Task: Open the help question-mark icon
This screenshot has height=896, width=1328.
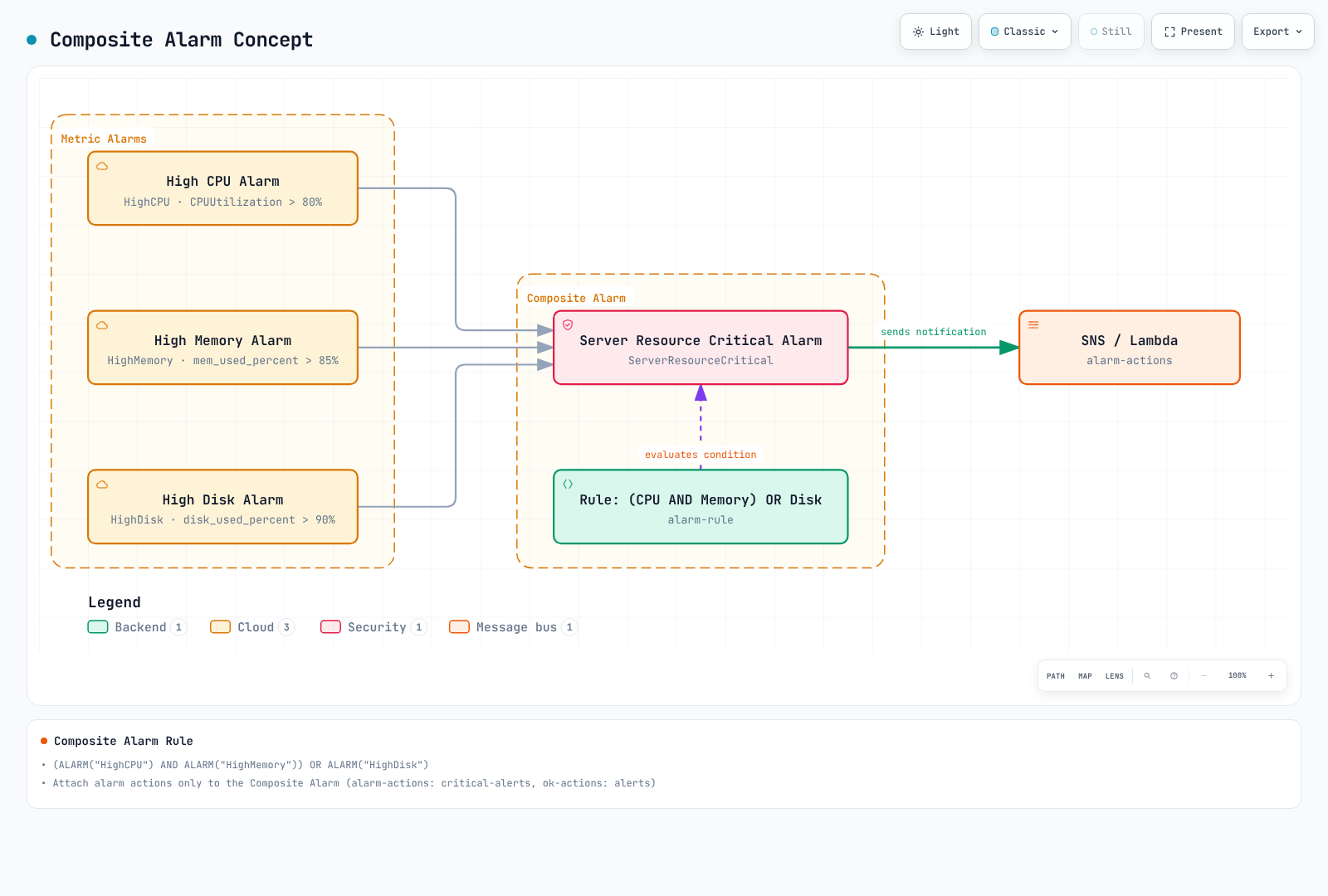Action: pyautogui.click(x=1174, y=676)
